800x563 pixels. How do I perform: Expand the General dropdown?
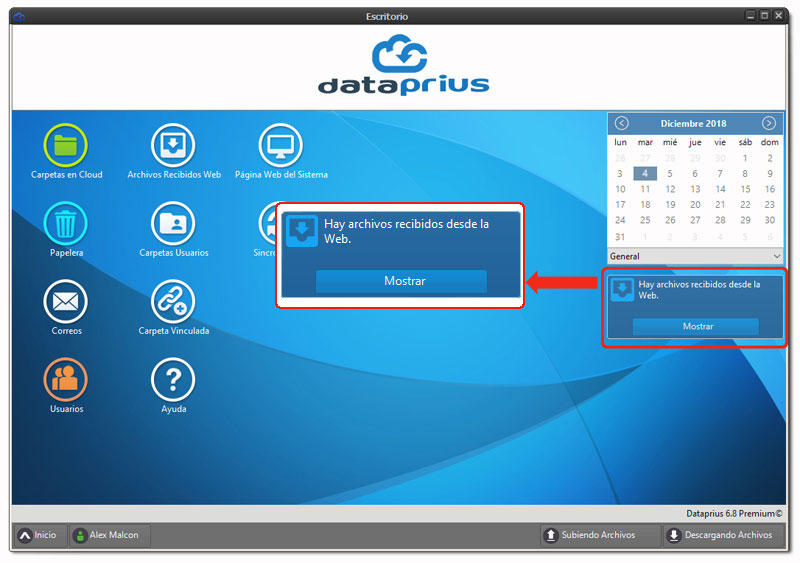pos(695,256)
